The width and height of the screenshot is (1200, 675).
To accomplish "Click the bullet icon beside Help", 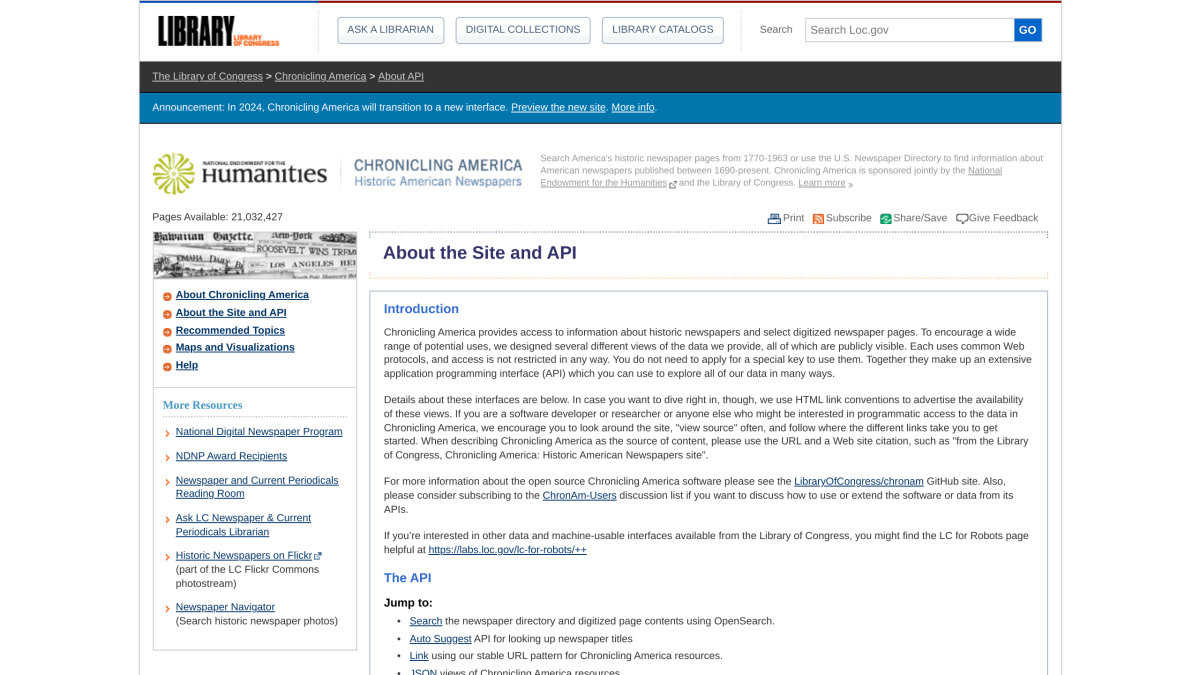I will (x=167, y=367).
